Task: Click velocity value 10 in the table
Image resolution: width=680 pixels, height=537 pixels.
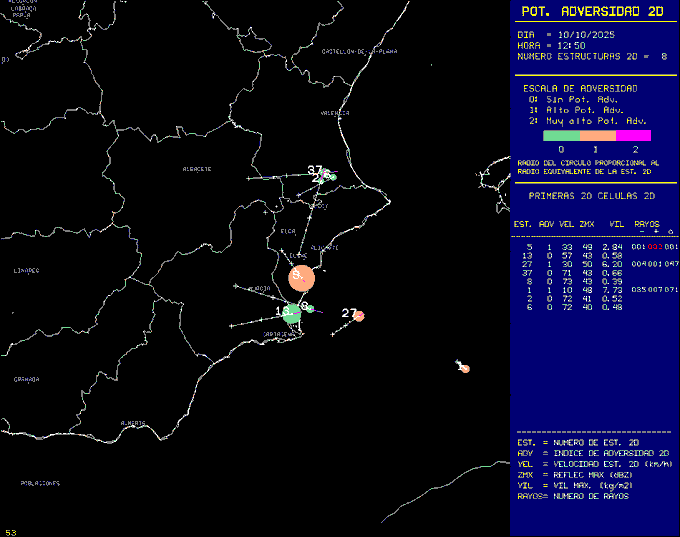Action: tap(567, 290)
